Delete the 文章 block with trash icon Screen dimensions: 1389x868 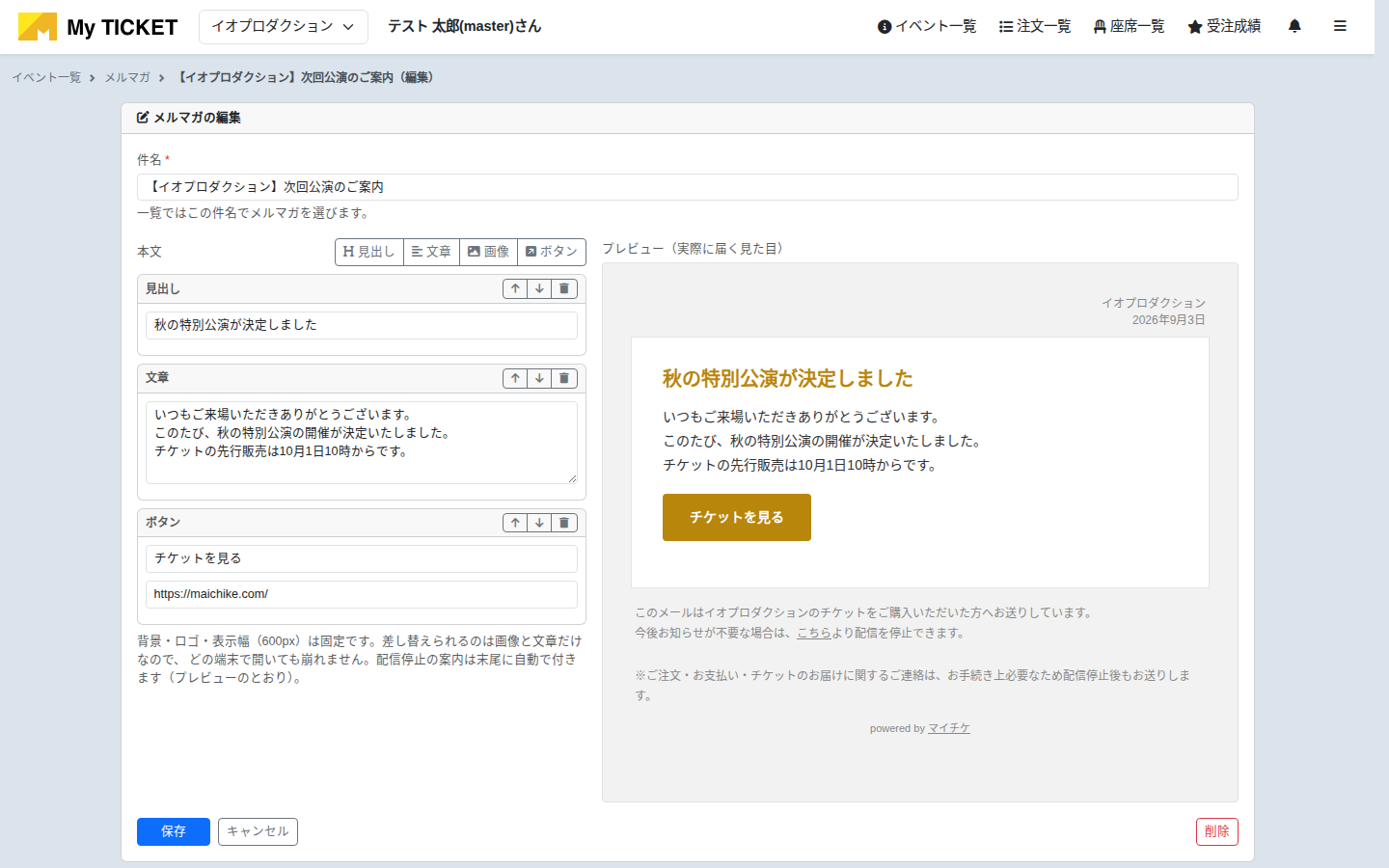click(x=564, y=378)
